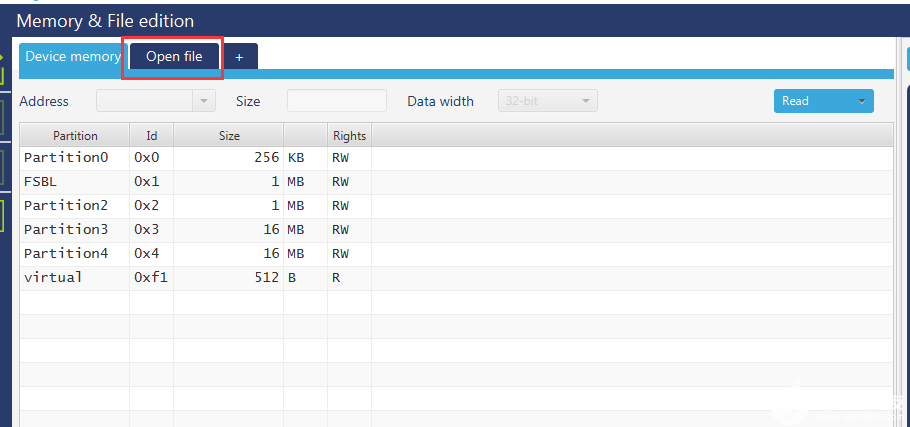Open the Data width 32-bit dropdown
The height and width of the screenshot is (427, 910).
coord(548,101)
